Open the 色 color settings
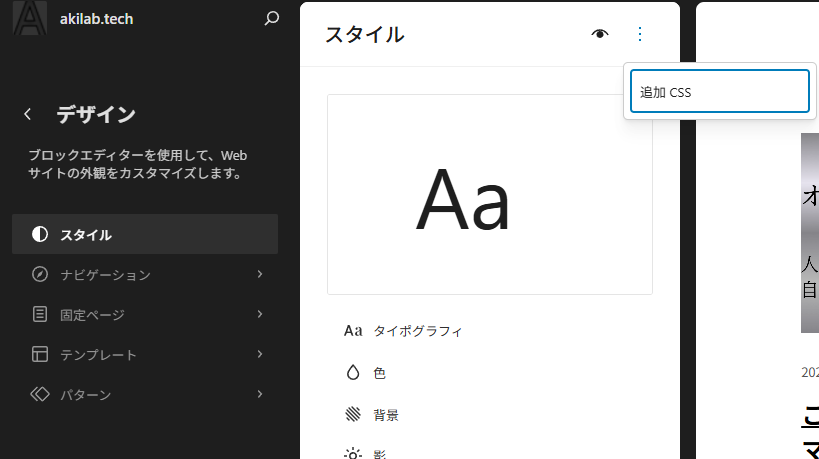 379,373
